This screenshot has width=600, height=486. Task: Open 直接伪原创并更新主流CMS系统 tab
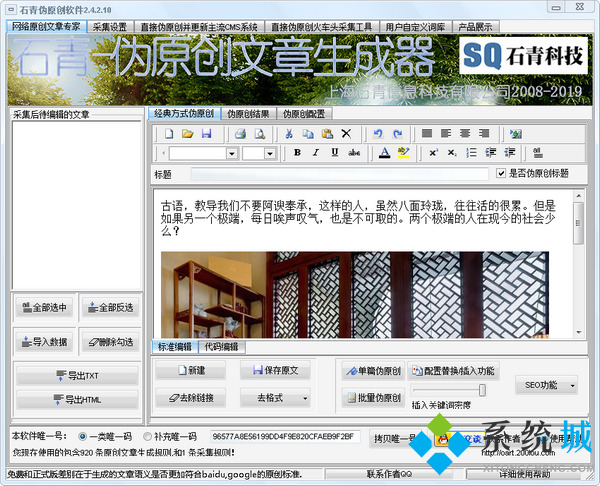point(199,27)
